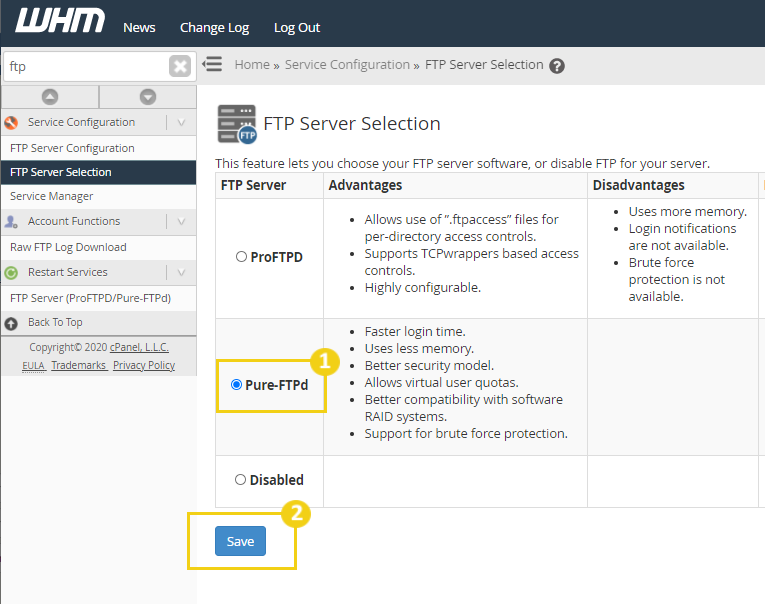The width and height of the screenshot is (765, 604).
Task: Click the Service Configuration section header
Action: pyautogui.click(x=99, y=122)
